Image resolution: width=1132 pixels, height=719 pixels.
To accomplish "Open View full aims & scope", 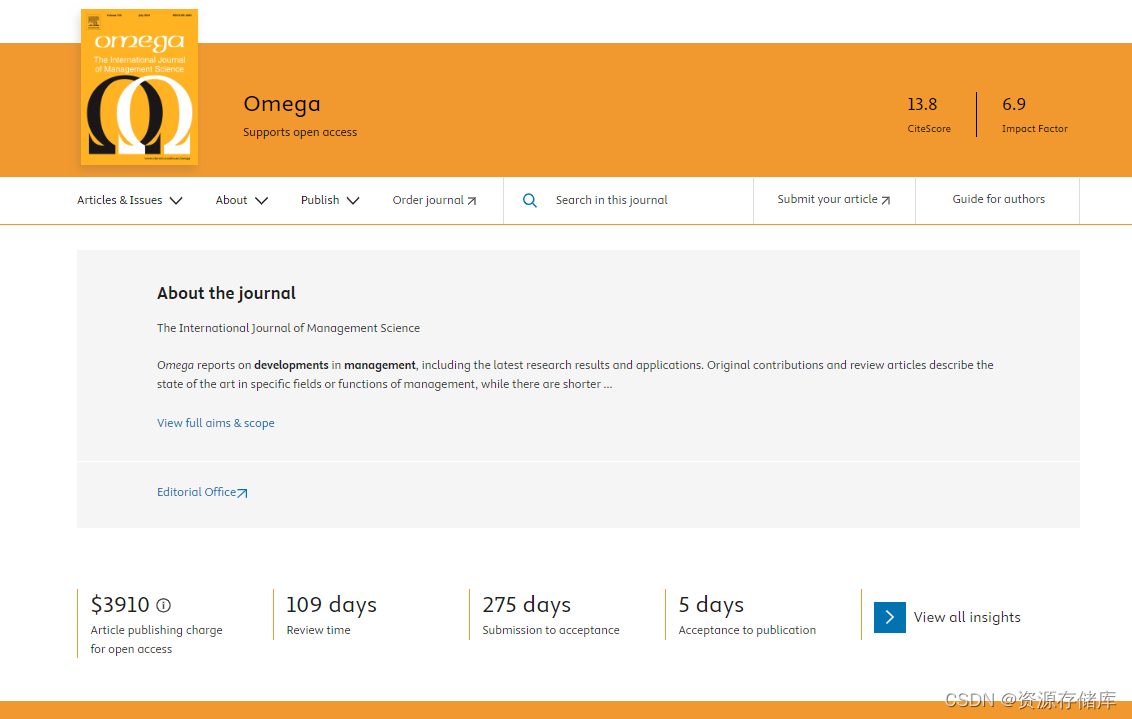I will (x=216, y=423).
